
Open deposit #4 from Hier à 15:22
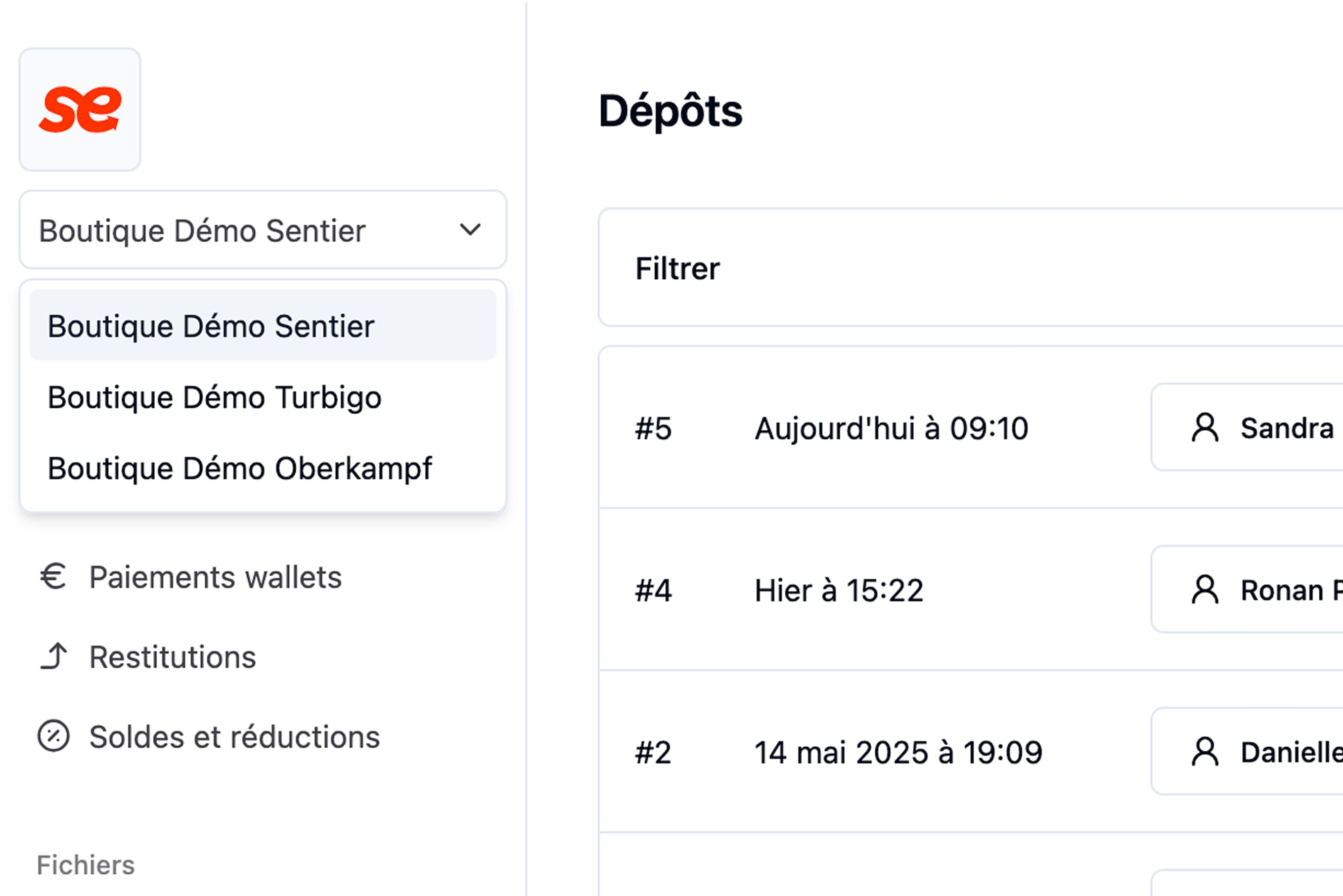click(x=971, y=590)
